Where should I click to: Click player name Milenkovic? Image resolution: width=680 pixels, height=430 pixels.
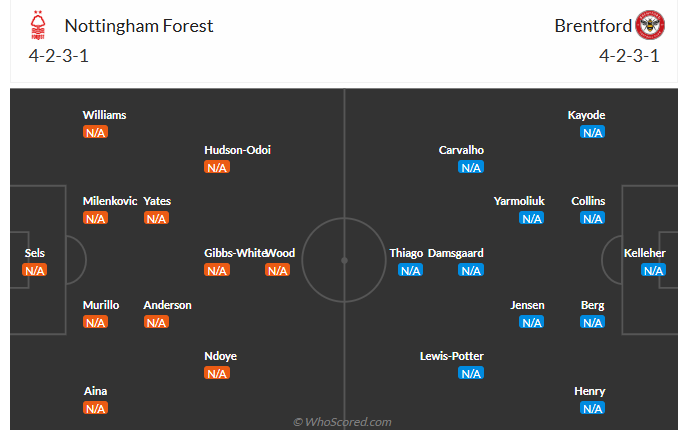[x=108, y=201]
